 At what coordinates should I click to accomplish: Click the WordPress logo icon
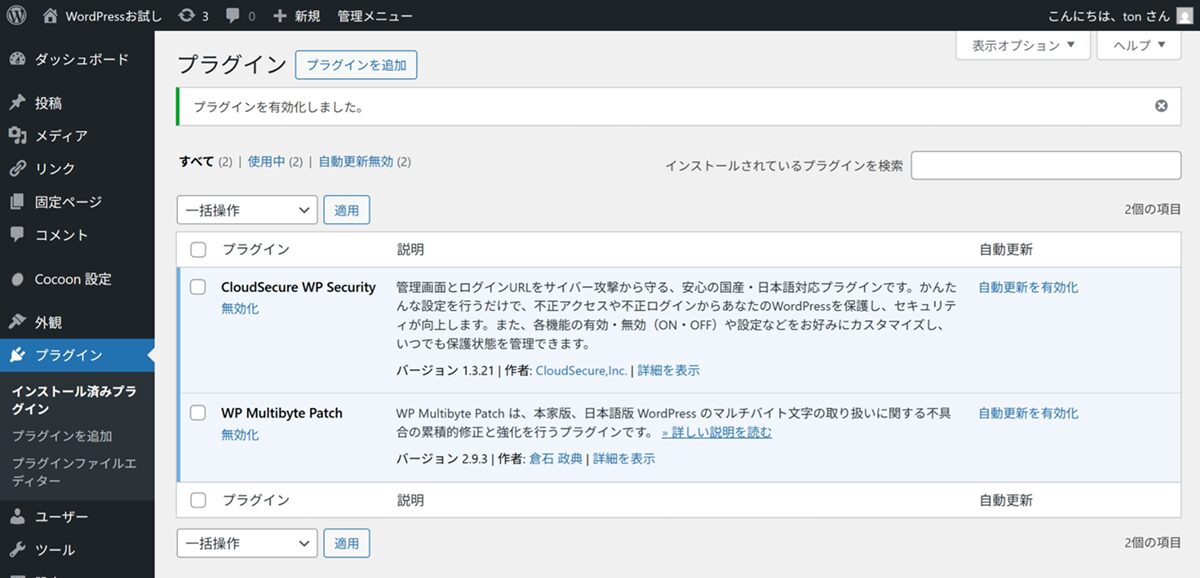coord(16,16)
